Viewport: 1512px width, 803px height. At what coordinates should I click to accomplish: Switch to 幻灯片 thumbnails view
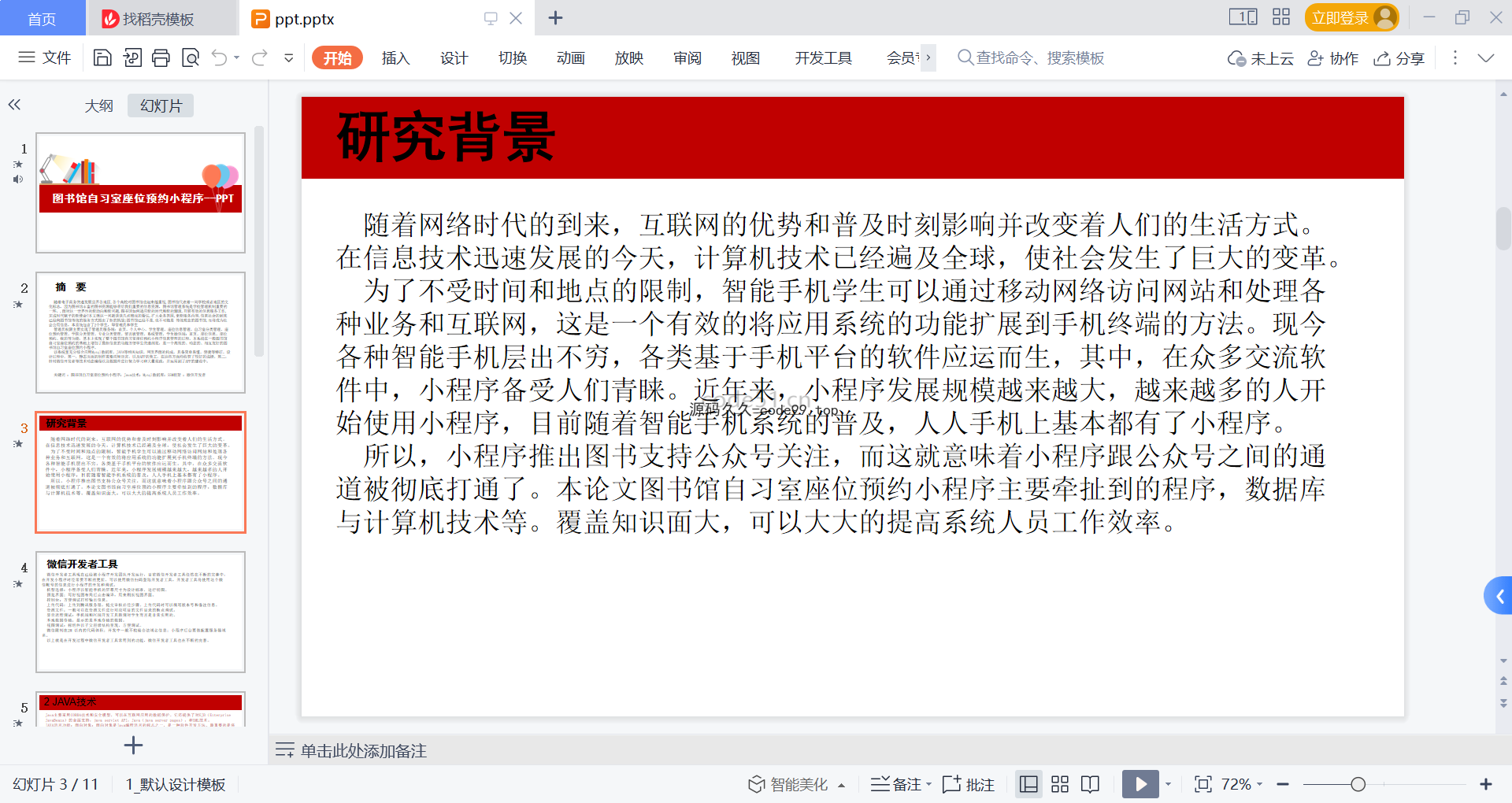161,105
